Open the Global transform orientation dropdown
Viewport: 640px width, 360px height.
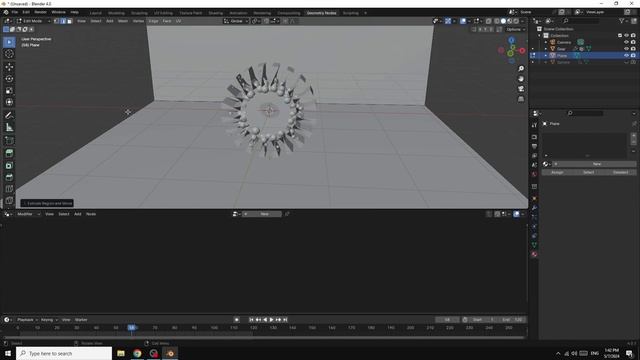[236, 21]
